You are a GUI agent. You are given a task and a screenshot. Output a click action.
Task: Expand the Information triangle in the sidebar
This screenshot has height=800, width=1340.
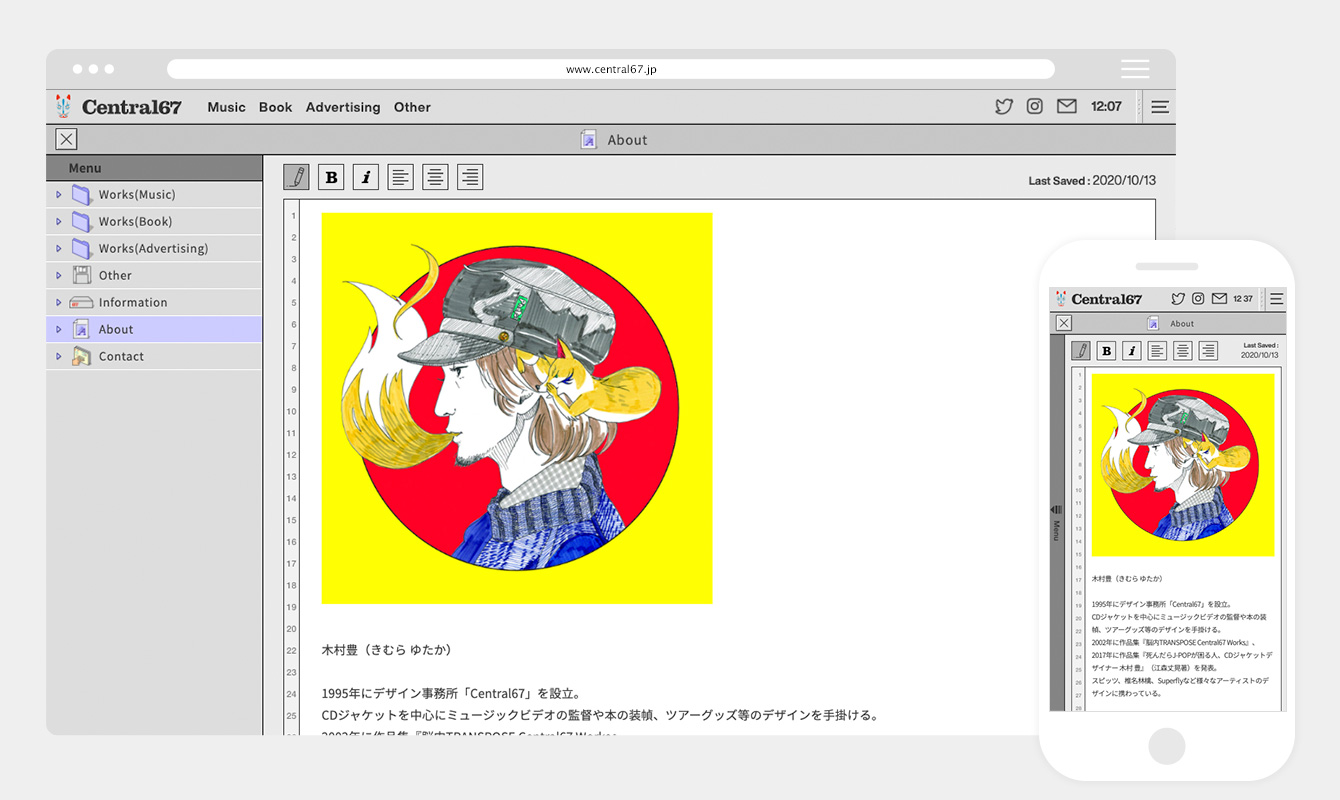tap(59, 302)
